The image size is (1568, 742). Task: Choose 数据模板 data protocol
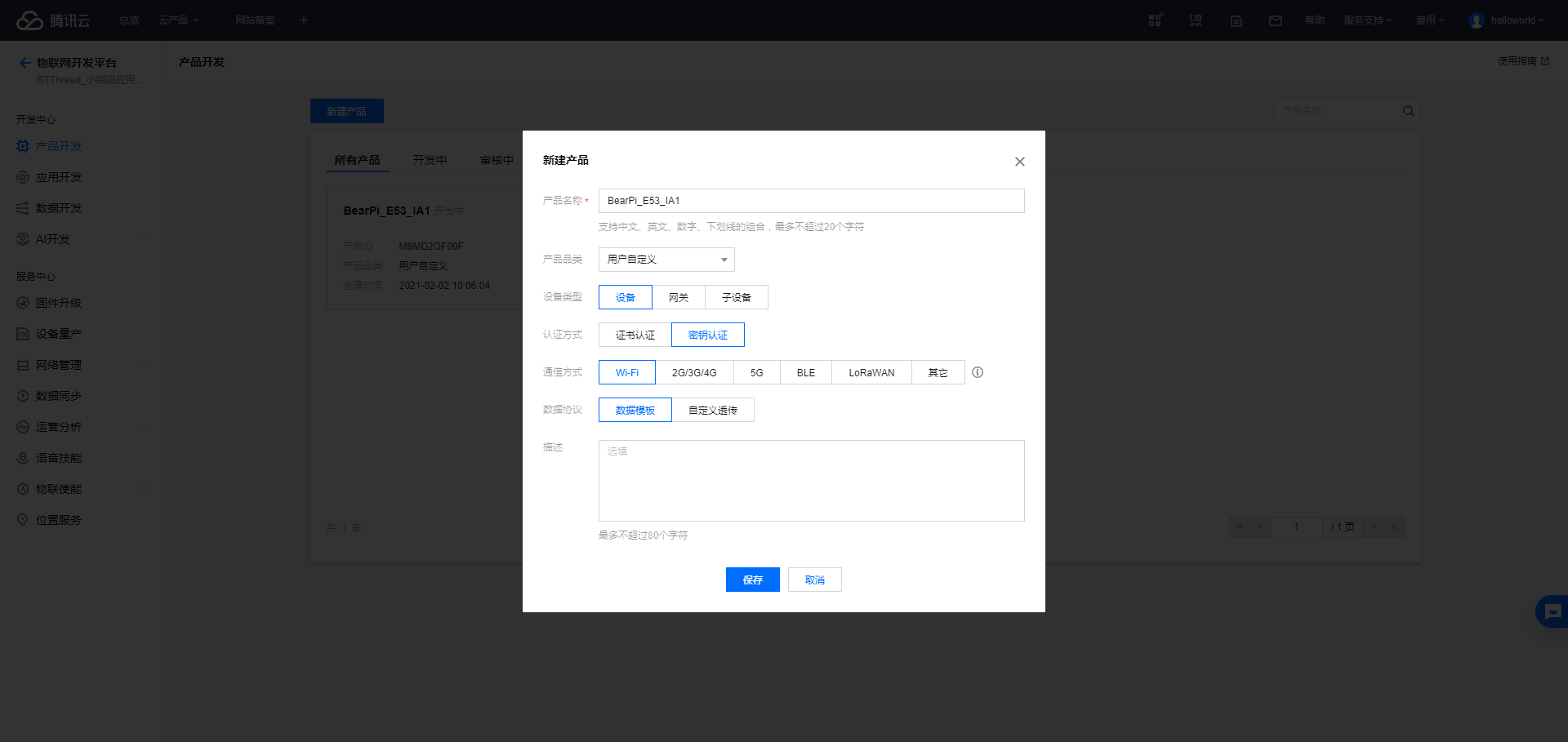[635, 410]
